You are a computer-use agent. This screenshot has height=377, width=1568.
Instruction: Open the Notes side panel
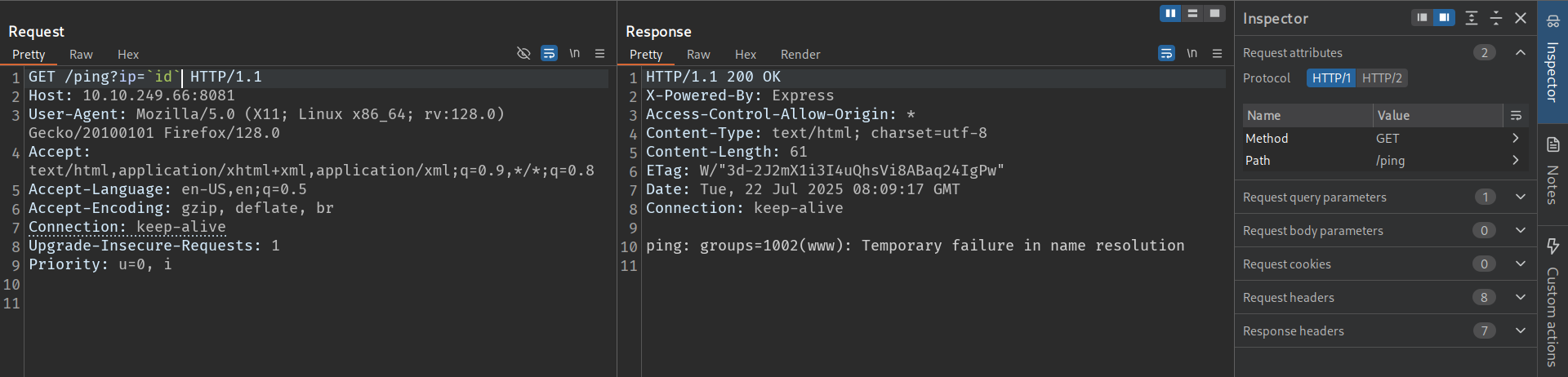pyautogui.click(x=1552, y=173)
